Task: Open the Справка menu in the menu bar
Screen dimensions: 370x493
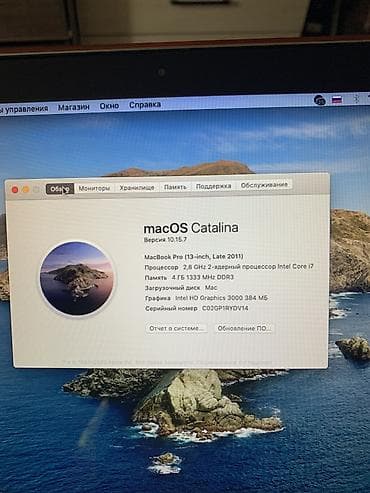Action: tap(145, 105)
